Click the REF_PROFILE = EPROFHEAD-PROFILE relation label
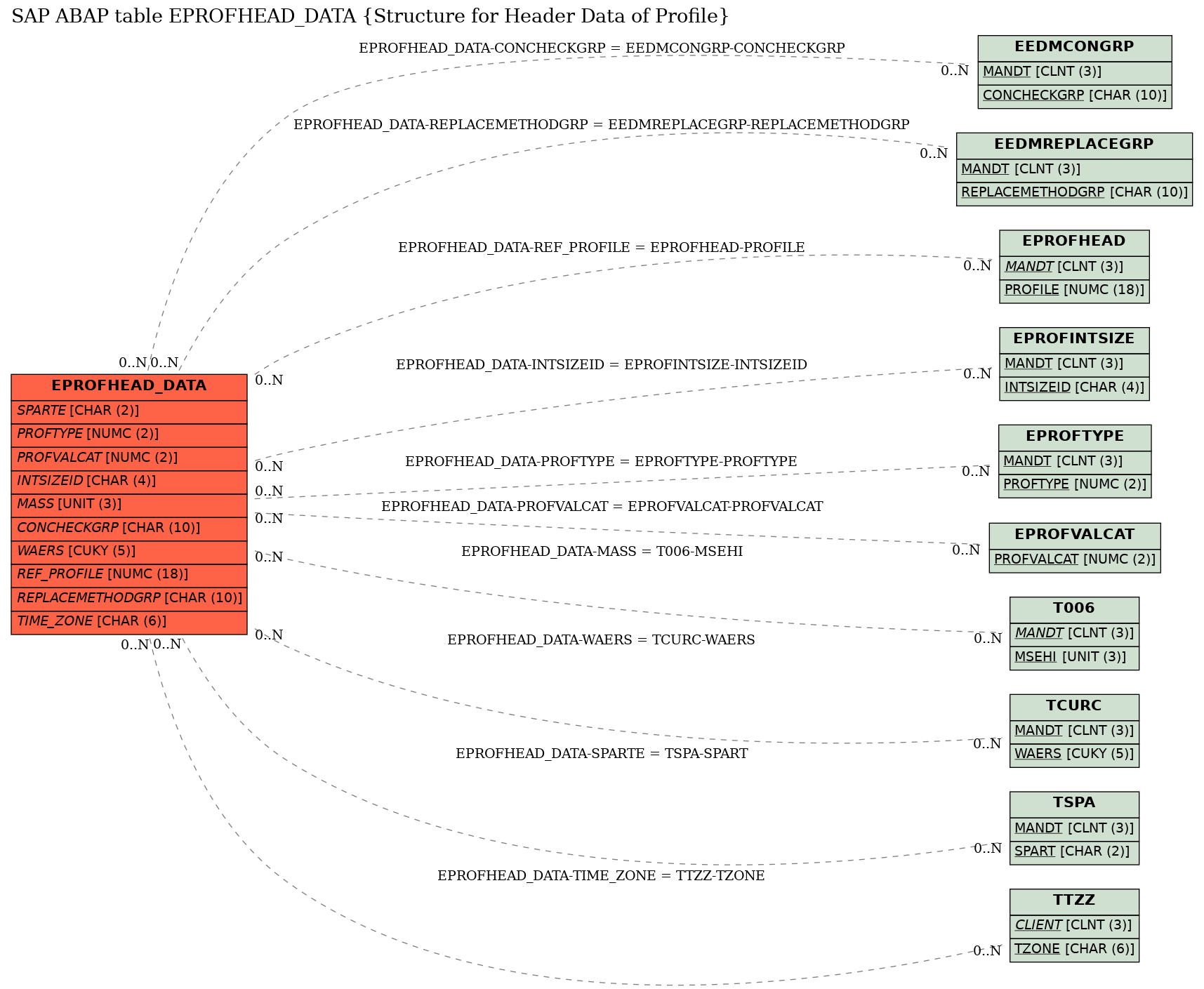Image resolution: width=1204 pixels, height=989 pixels. (x=602, y=248)
